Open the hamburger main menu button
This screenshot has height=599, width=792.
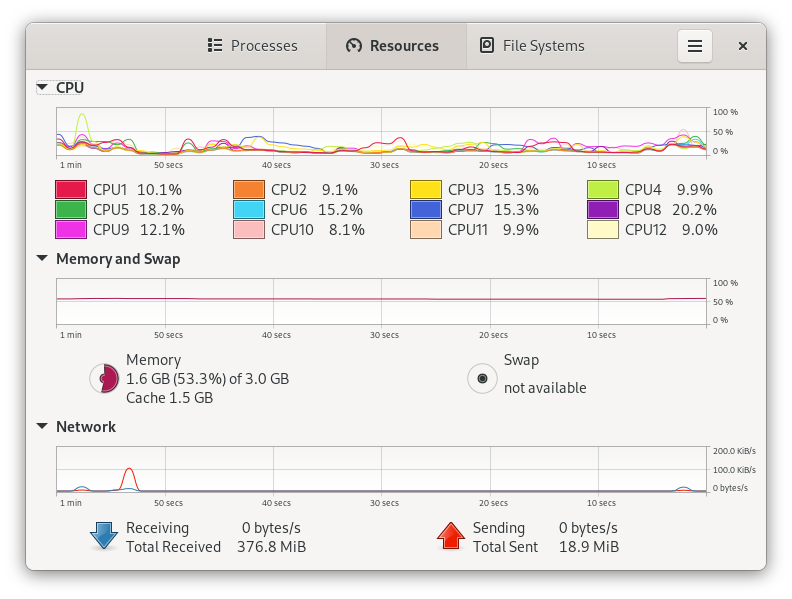(x=695, y=46)
